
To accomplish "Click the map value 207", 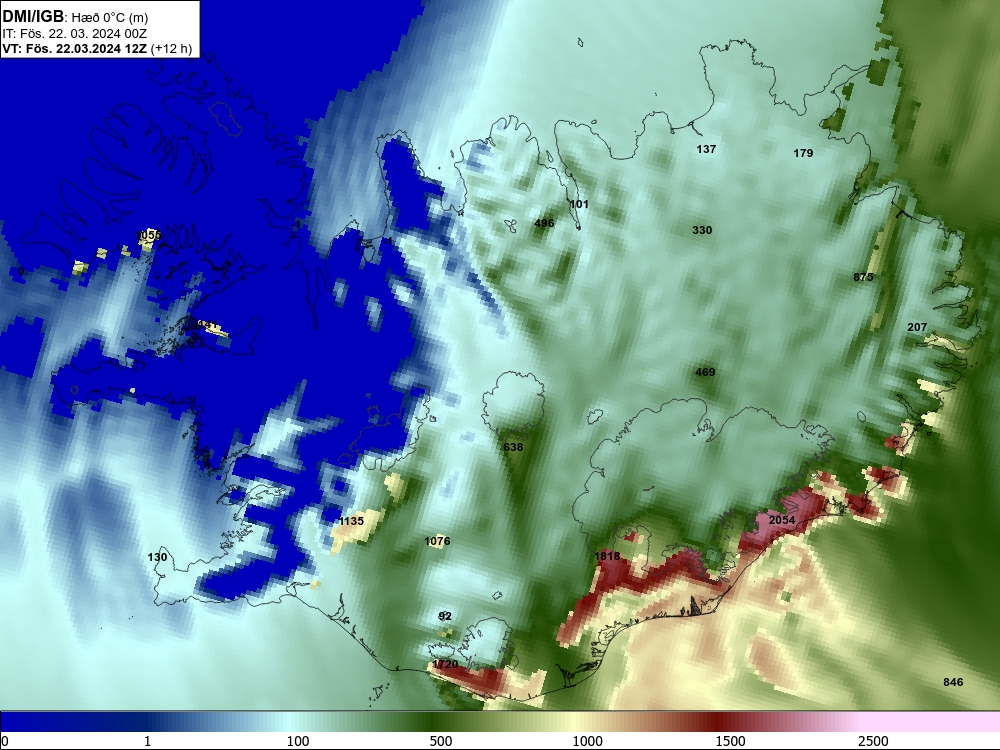I will (x=917, y=327).
